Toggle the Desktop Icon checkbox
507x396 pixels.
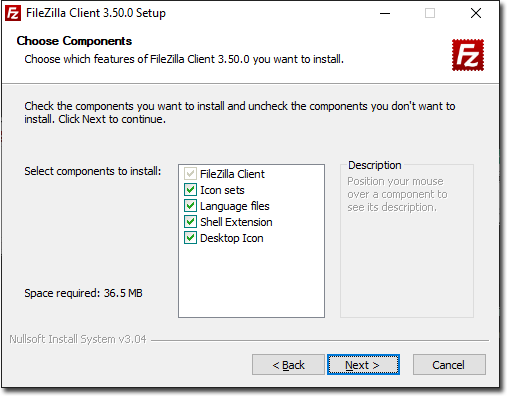(190, 238)
